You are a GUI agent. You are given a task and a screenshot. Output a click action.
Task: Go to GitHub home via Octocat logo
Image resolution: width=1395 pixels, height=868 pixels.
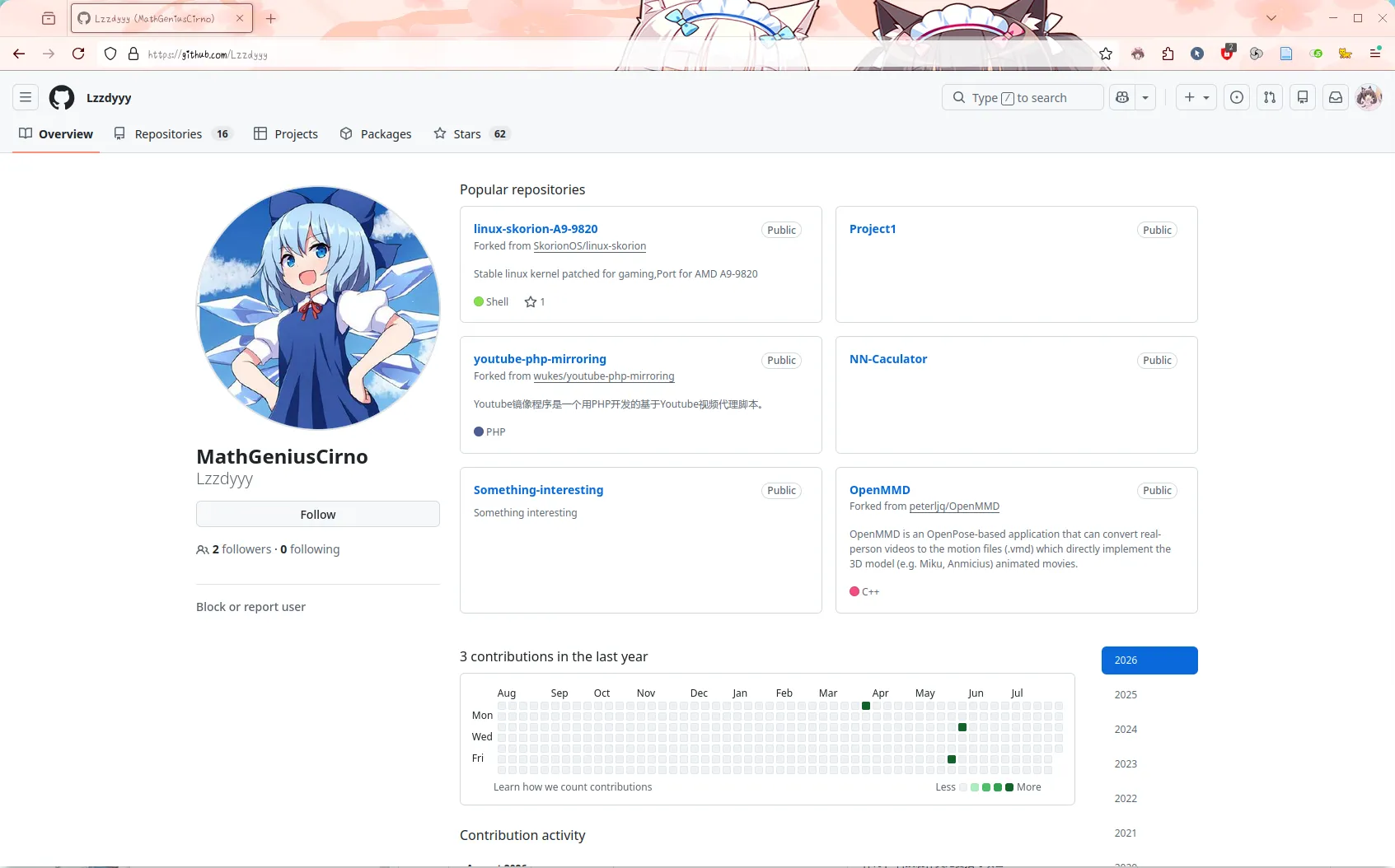point(62,97)
